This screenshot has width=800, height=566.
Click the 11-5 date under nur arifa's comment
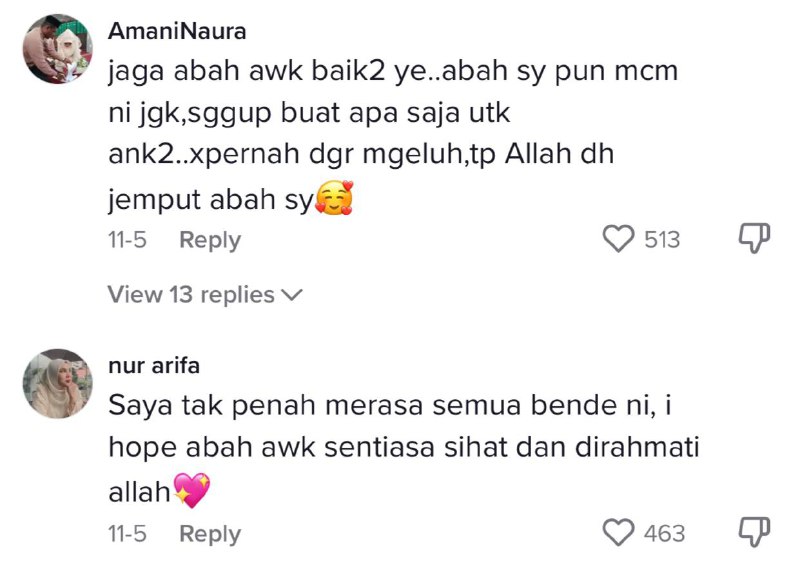[x=127, y=533]
